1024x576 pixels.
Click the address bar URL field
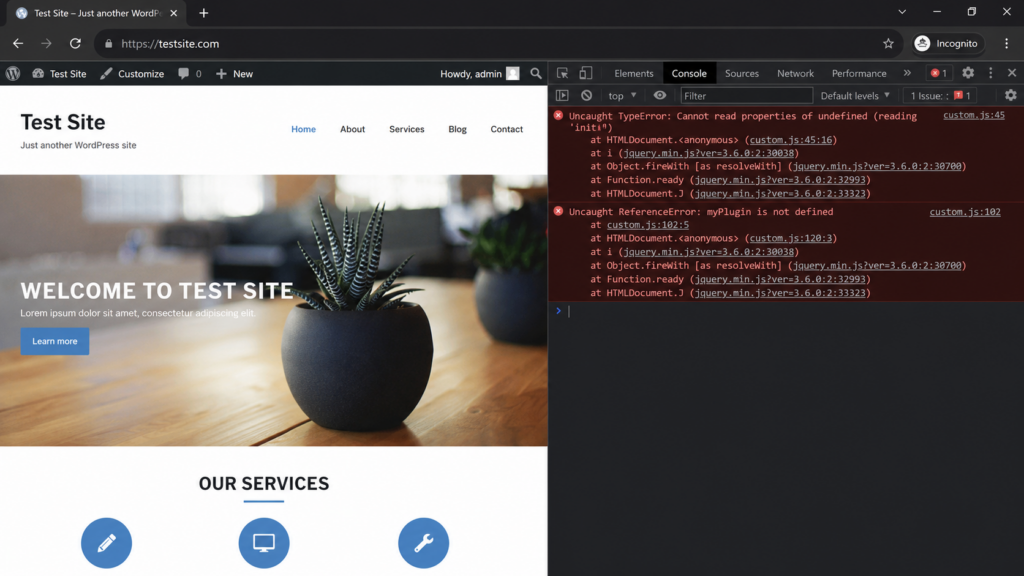pyautogui.click(x=500, y=44)
